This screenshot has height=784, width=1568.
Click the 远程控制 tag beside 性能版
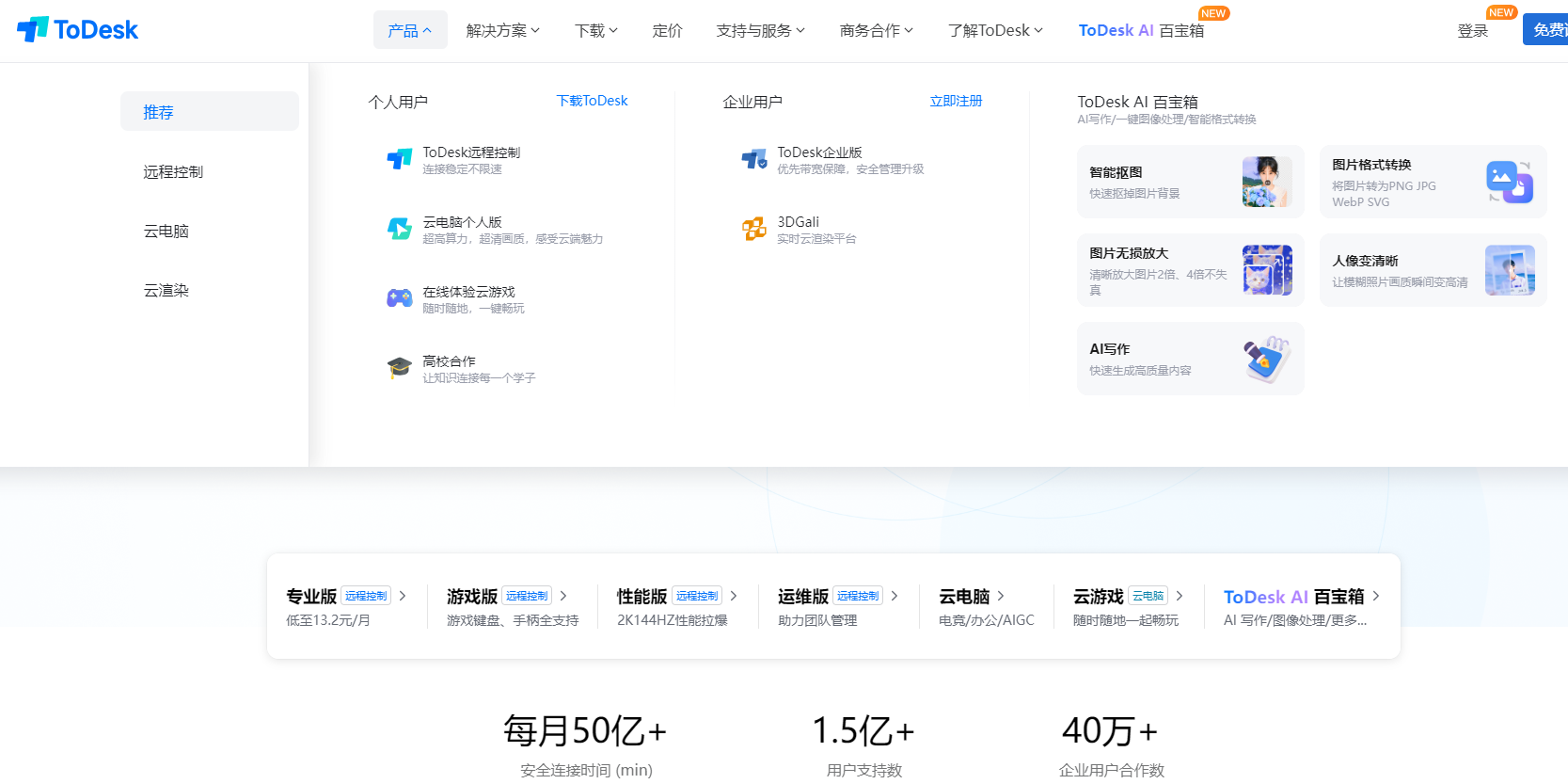(697, 596)
